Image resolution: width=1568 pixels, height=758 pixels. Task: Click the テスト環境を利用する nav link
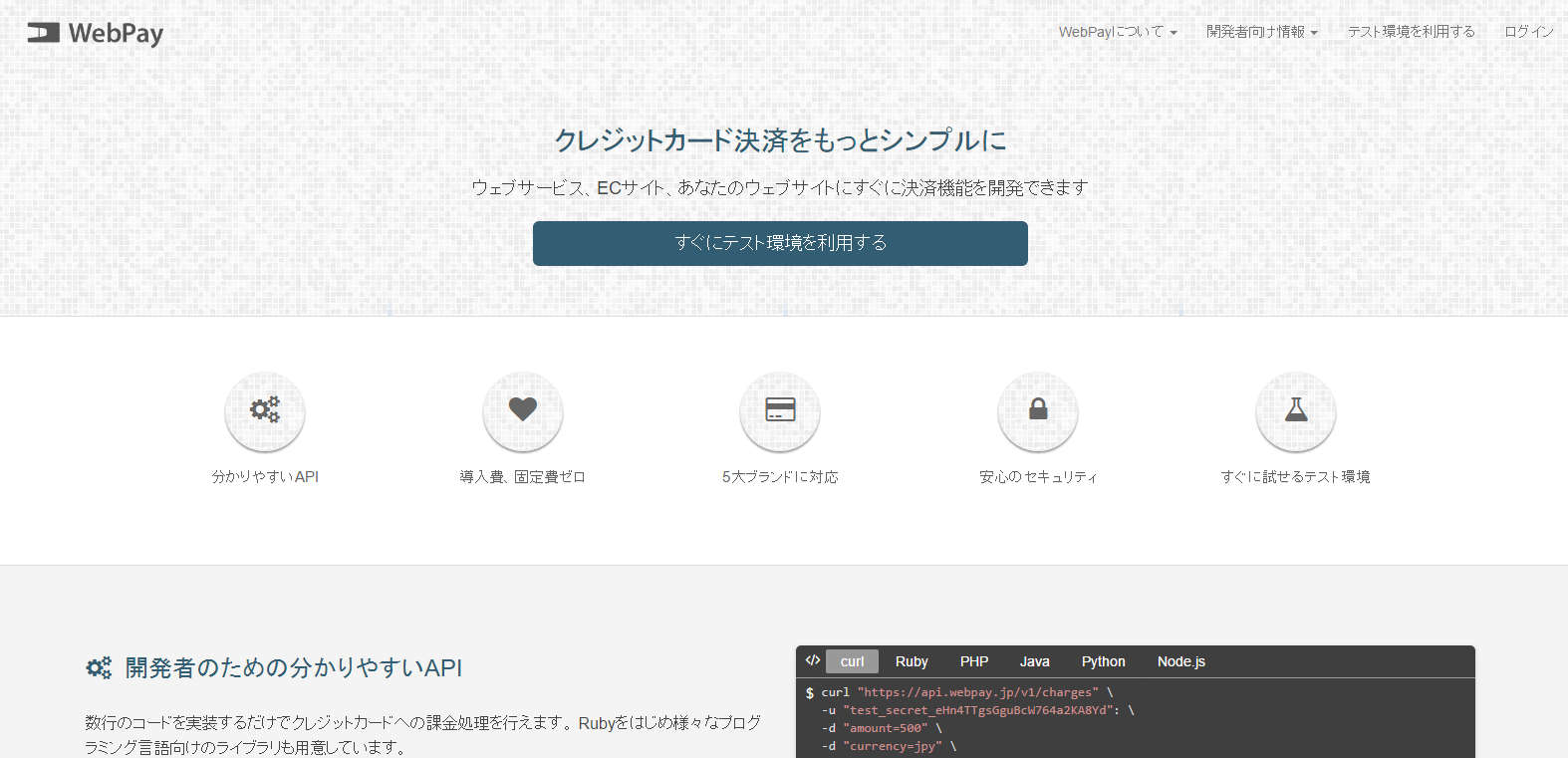coord(1411,32)
